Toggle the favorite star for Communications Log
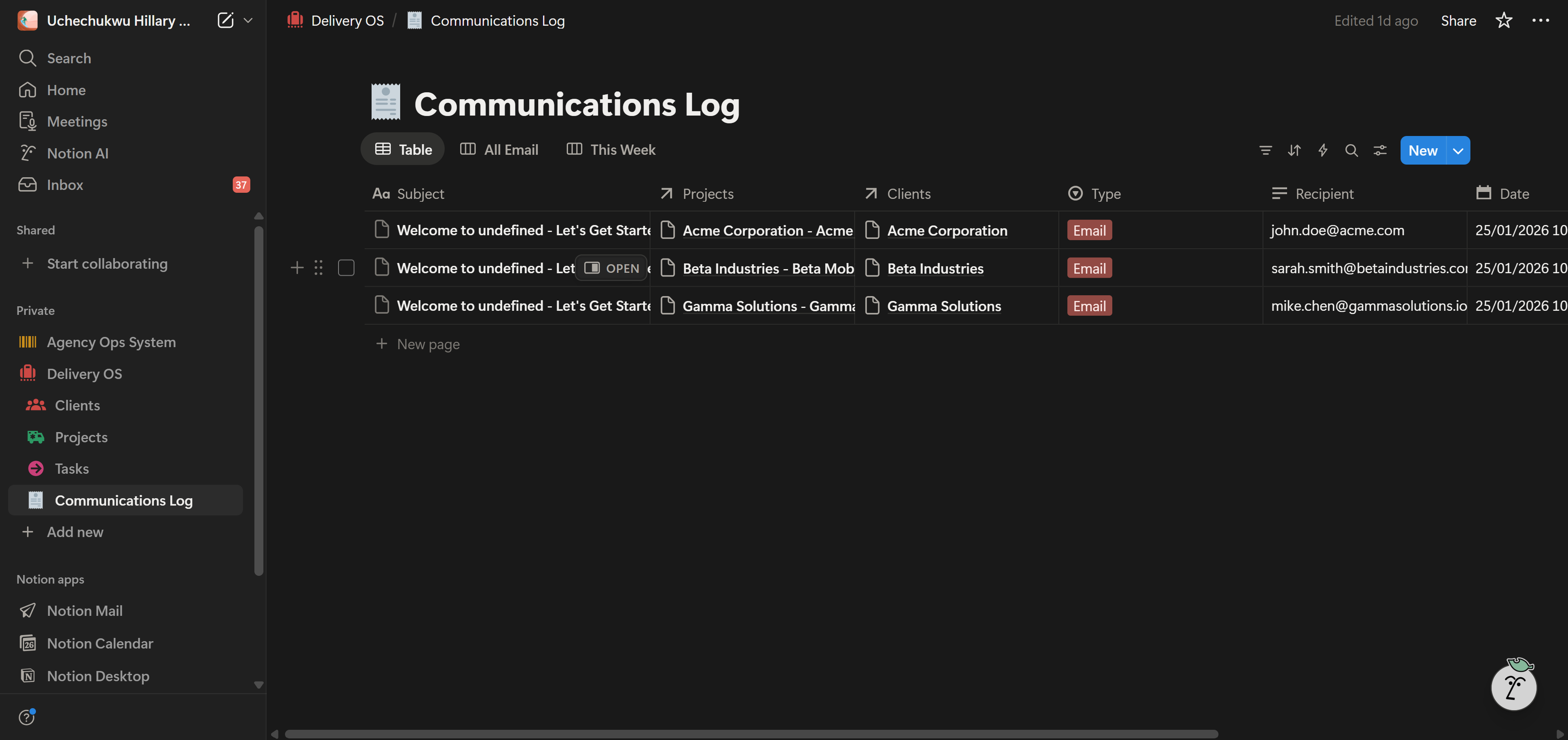Screen dimensions: 1568x740 point(1503,20)
